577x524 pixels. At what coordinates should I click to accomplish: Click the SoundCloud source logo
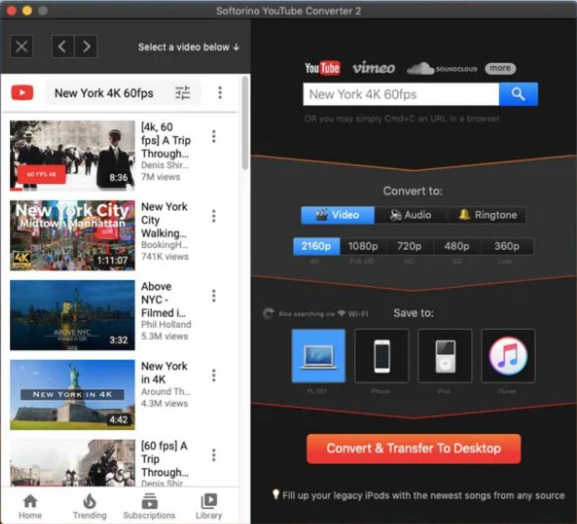point(442,68)
